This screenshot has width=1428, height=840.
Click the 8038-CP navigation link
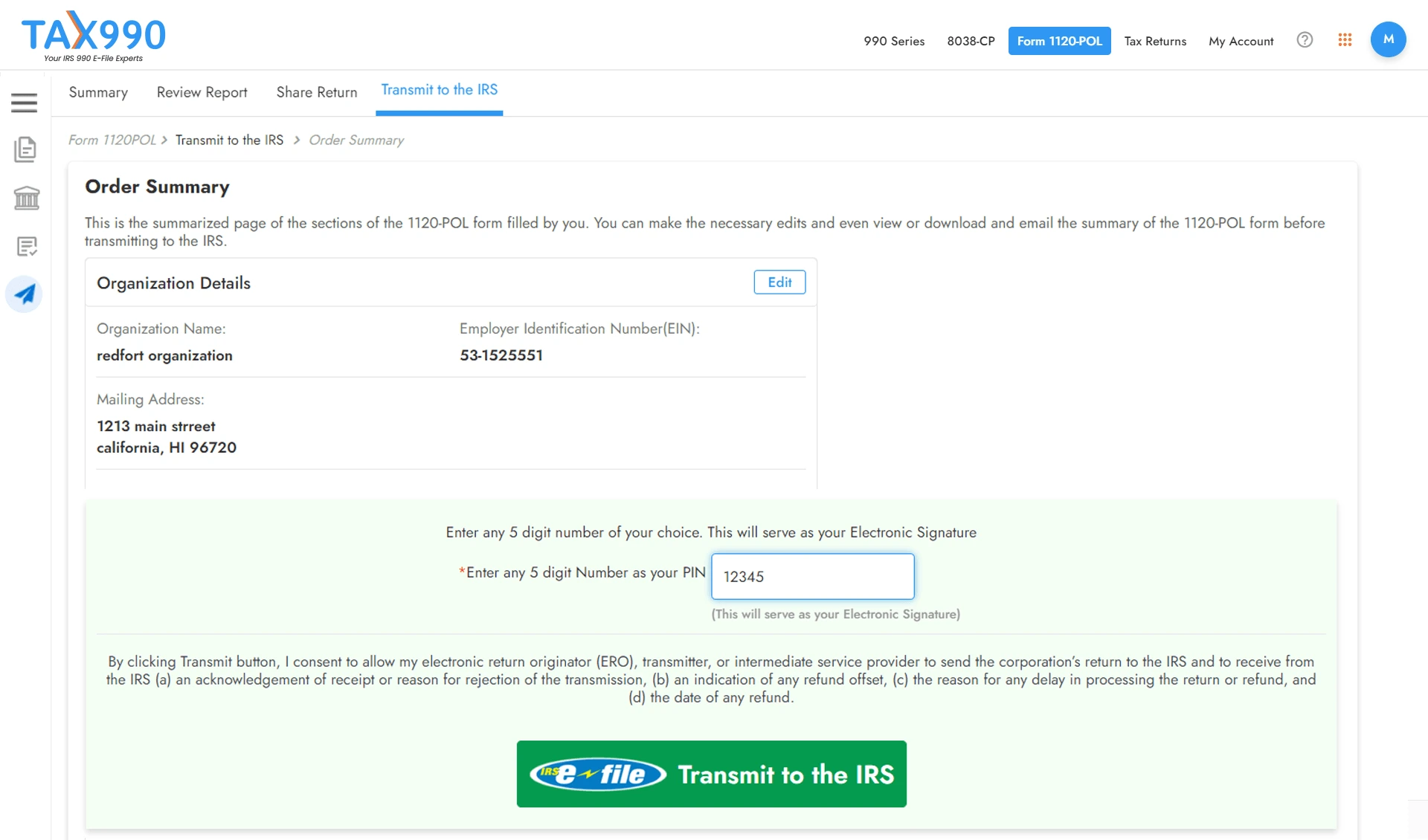point(971,41)
